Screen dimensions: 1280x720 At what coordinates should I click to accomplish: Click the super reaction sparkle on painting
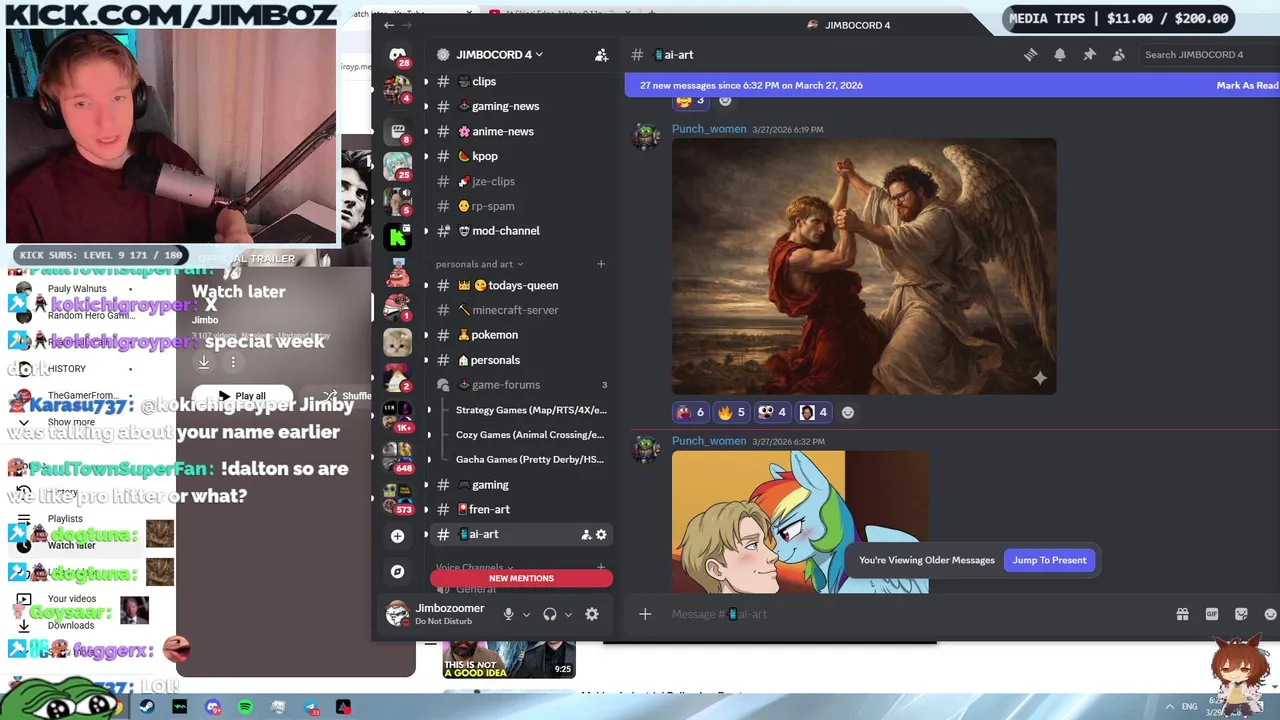pos(1039,378)
